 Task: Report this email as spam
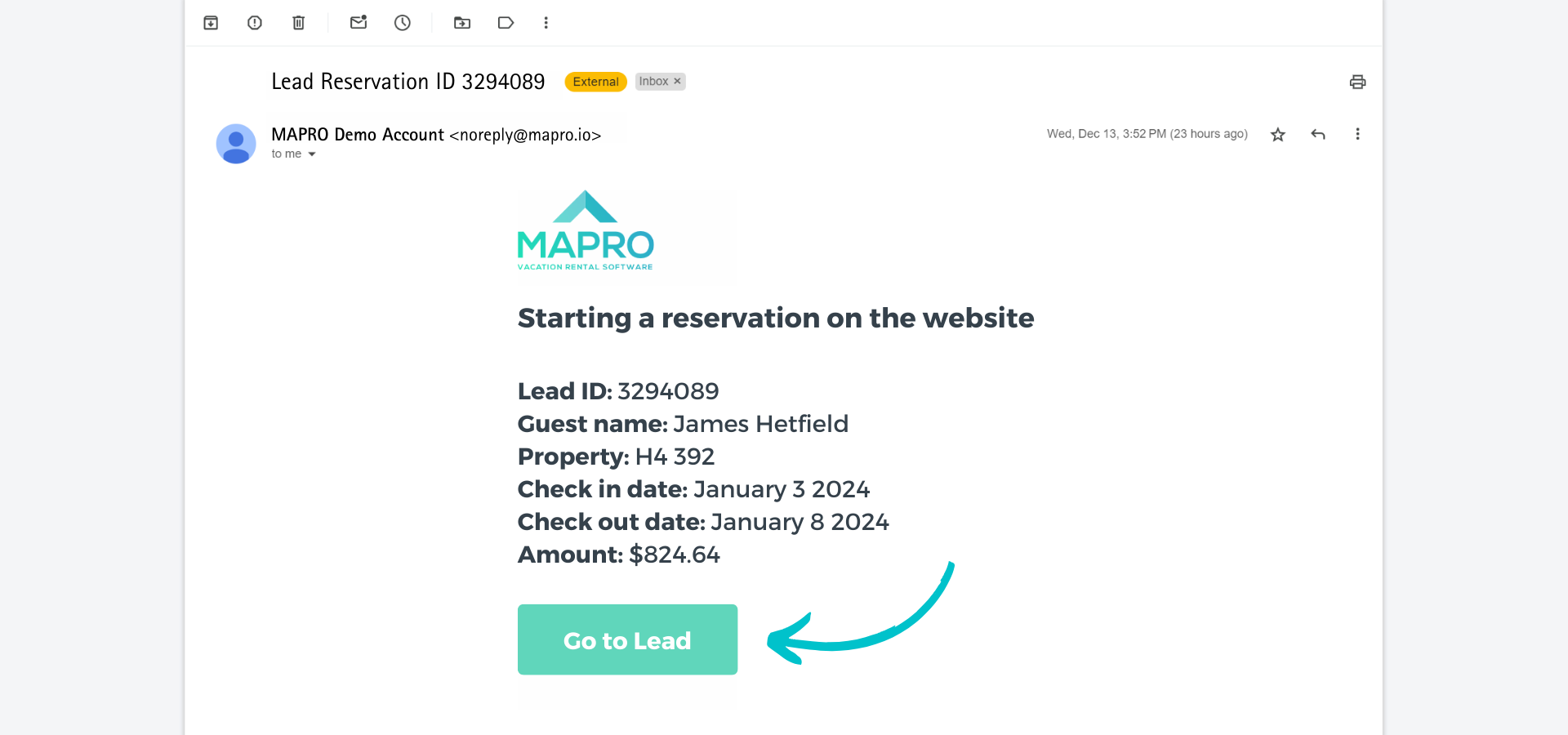(254, 23)
